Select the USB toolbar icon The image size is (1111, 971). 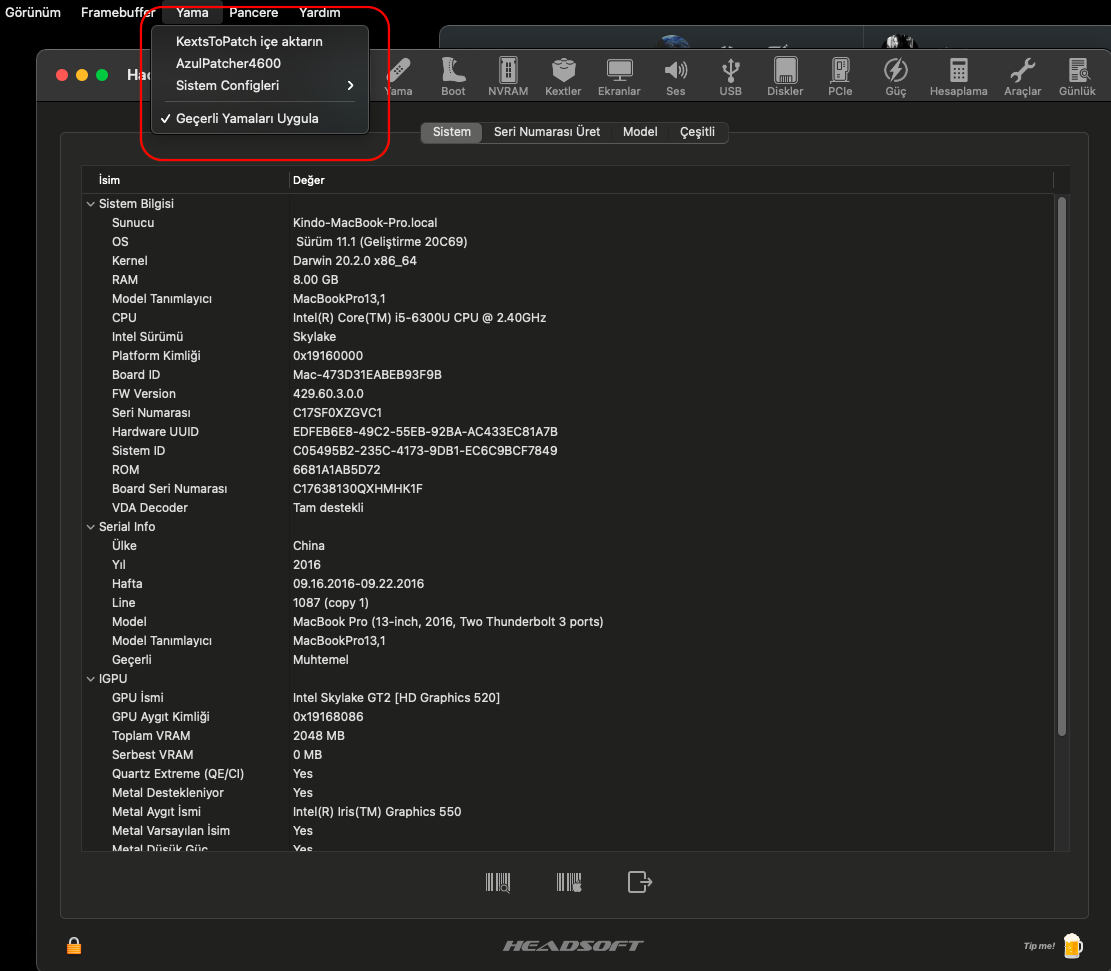click(731, 76)
